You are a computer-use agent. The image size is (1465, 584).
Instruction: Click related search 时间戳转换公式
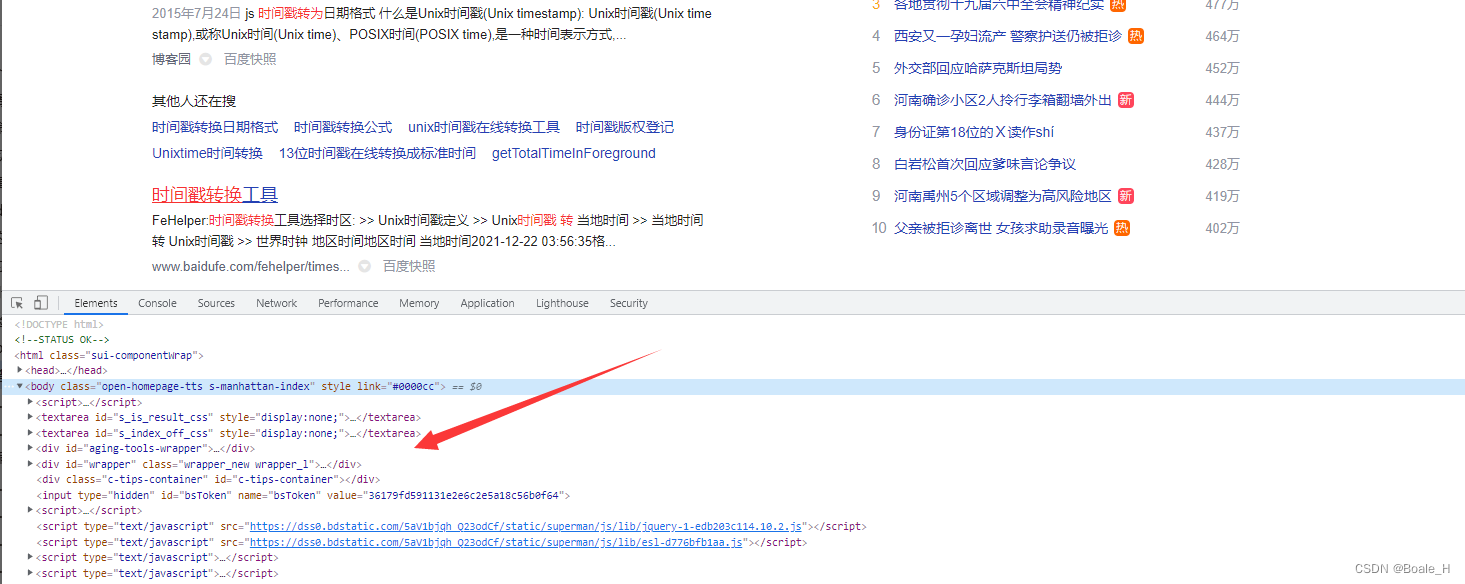[x=343, y=127]
